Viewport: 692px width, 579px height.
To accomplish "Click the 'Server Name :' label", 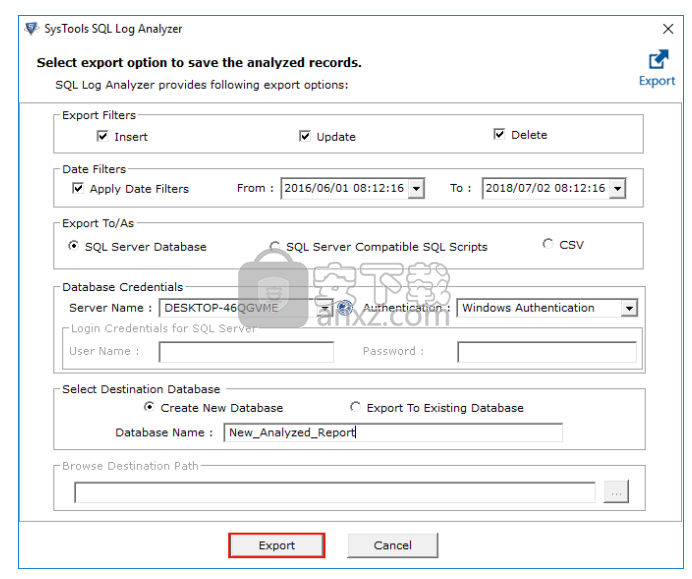I will pyautogui.click(x=110, y=308).
